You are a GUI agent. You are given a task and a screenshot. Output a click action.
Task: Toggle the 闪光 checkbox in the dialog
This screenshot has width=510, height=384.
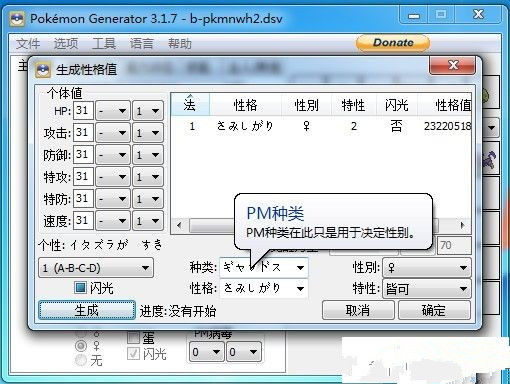point(80,288)
